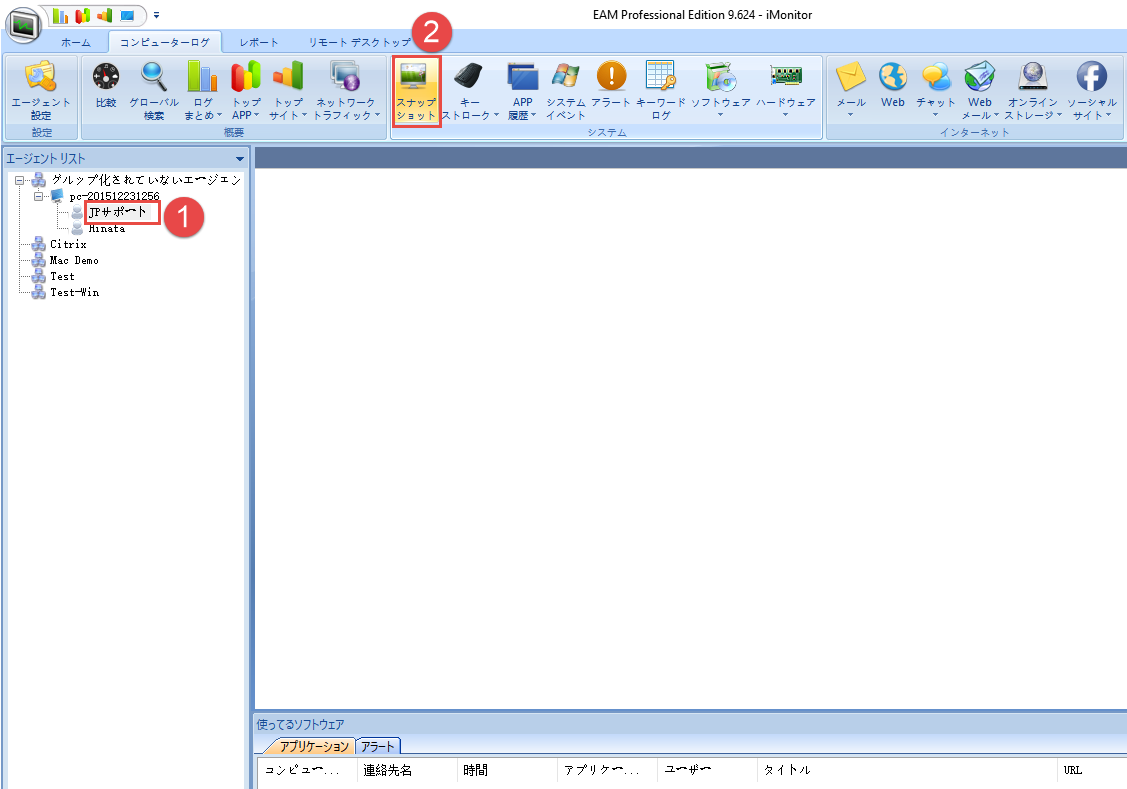Sort by the タイトル column header

[907, 770]
